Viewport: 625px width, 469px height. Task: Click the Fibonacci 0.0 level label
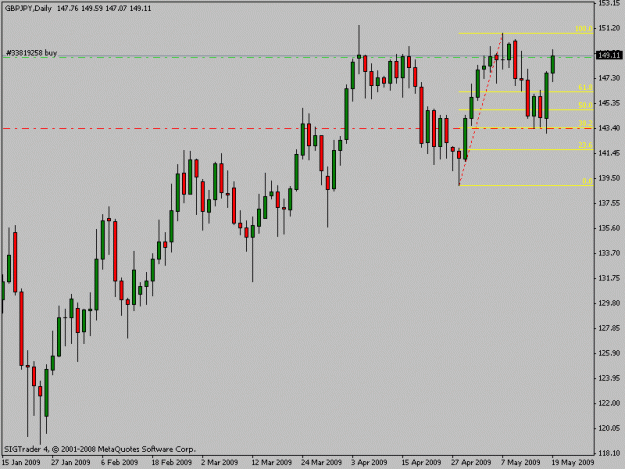coord(587,181)
